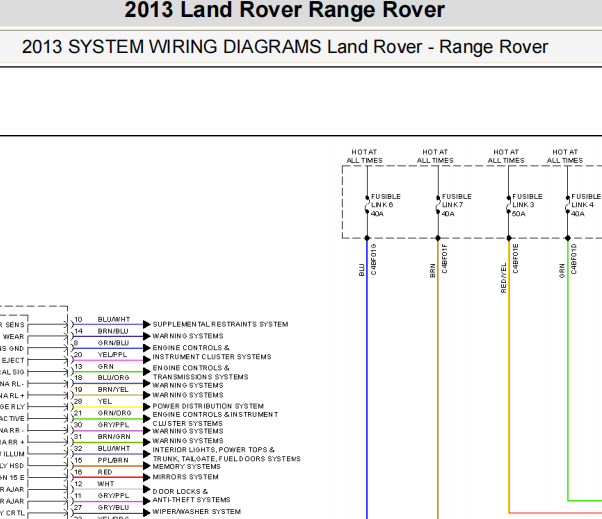Viewport: 602px width, 519px height.
Task: Click pin 28 'YEL' wire label
Action: click(104, 402)
